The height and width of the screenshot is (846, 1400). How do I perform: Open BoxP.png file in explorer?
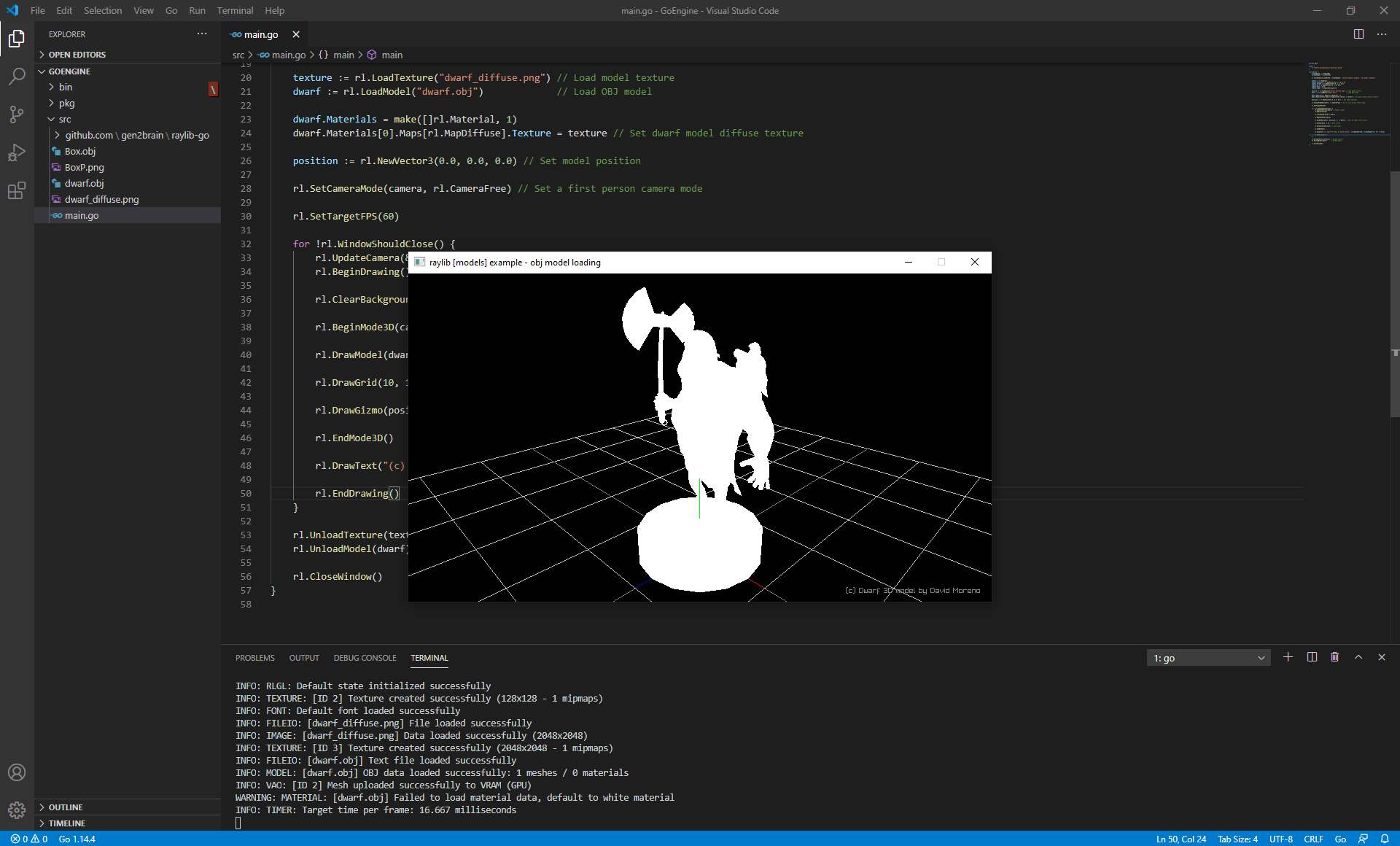coord(128,167)
